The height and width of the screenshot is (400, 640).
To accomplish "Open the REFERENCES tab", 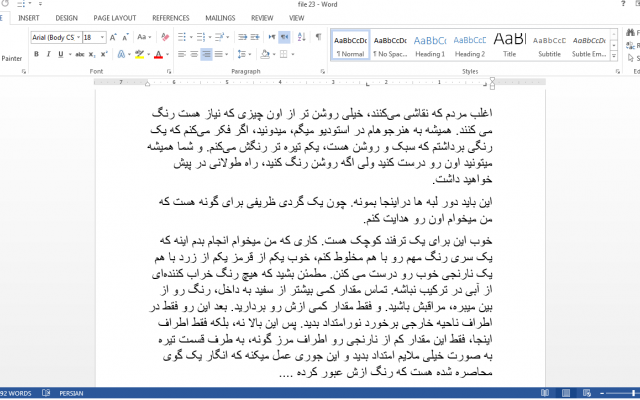I will click(x=171, y=18).
